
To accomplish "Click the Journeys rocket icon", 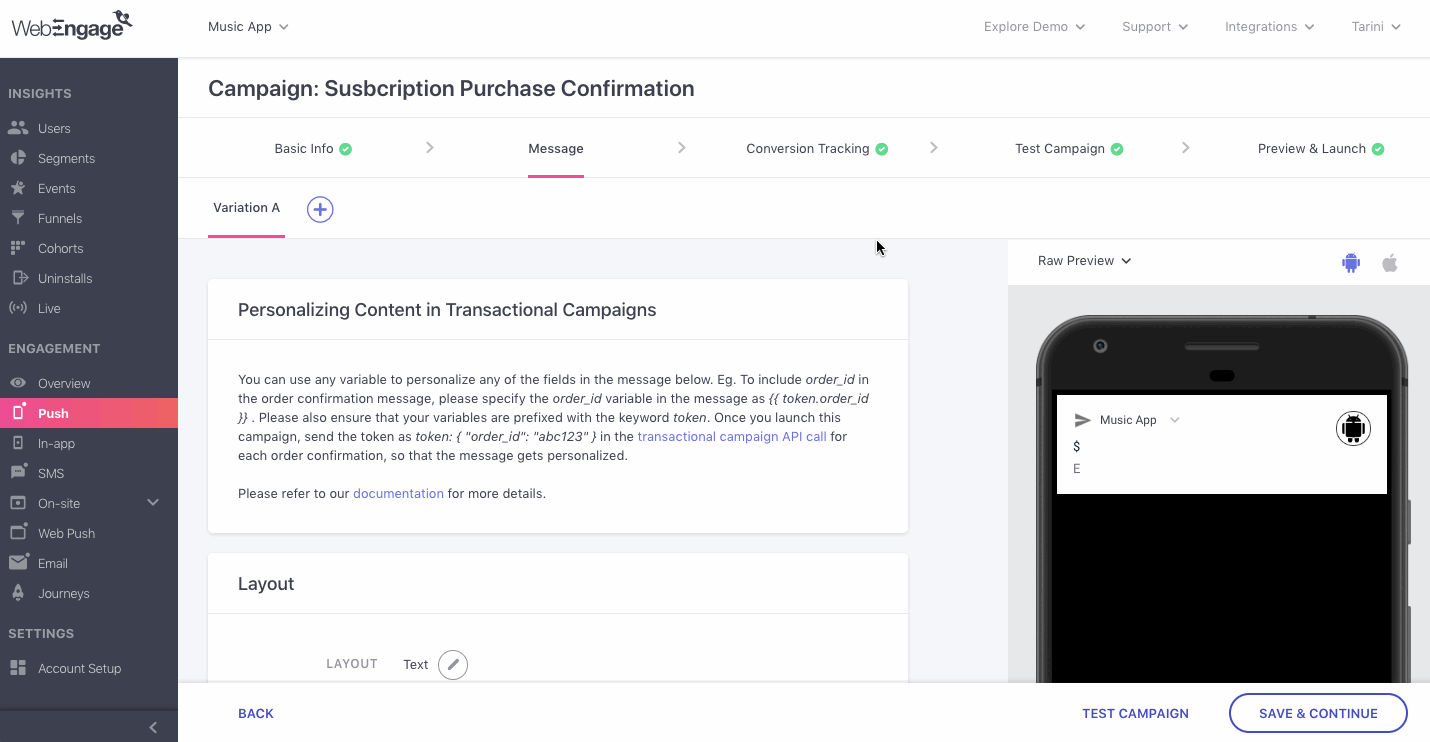I will 18,593.
